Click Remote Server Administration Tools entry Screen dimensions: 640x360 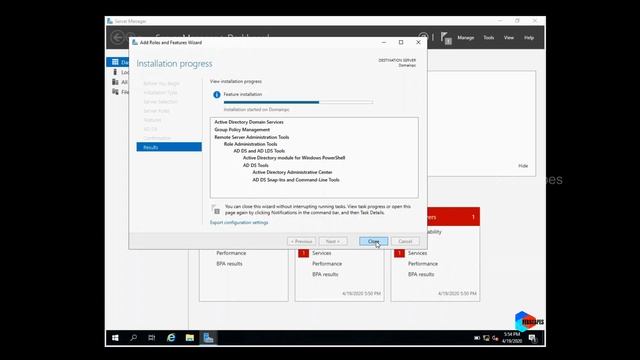251,137
